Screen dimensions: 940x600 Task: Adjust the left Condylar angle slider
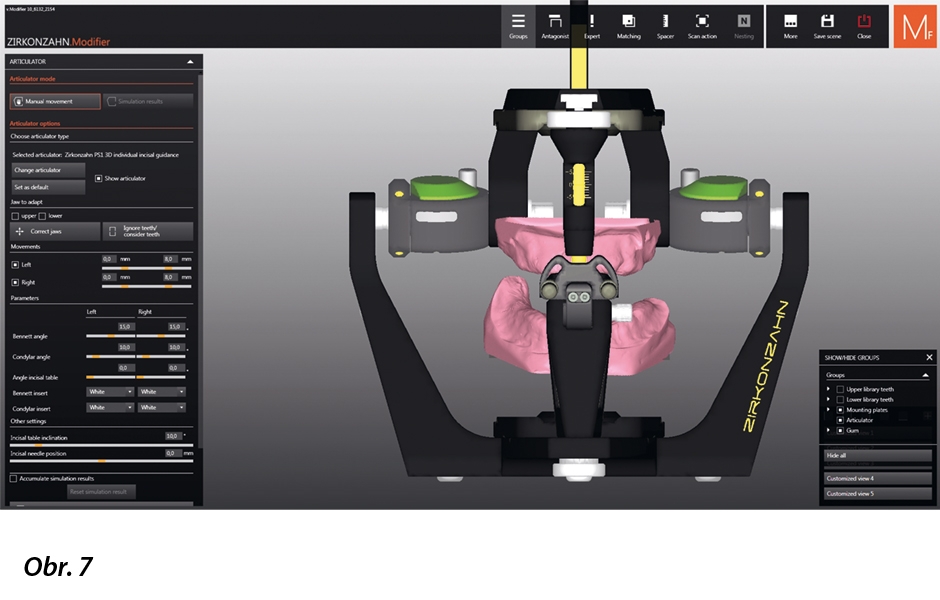pyautogui.click(x=110, y=357)
